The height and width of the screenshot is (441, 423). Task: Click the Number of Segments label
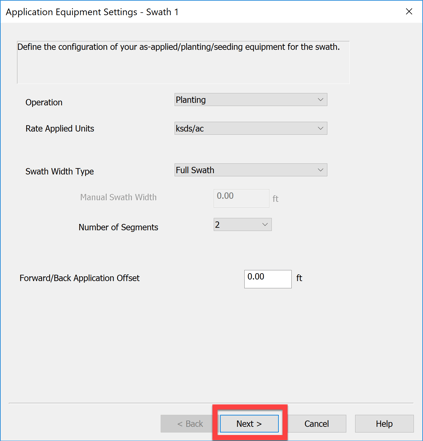[118, 227]
